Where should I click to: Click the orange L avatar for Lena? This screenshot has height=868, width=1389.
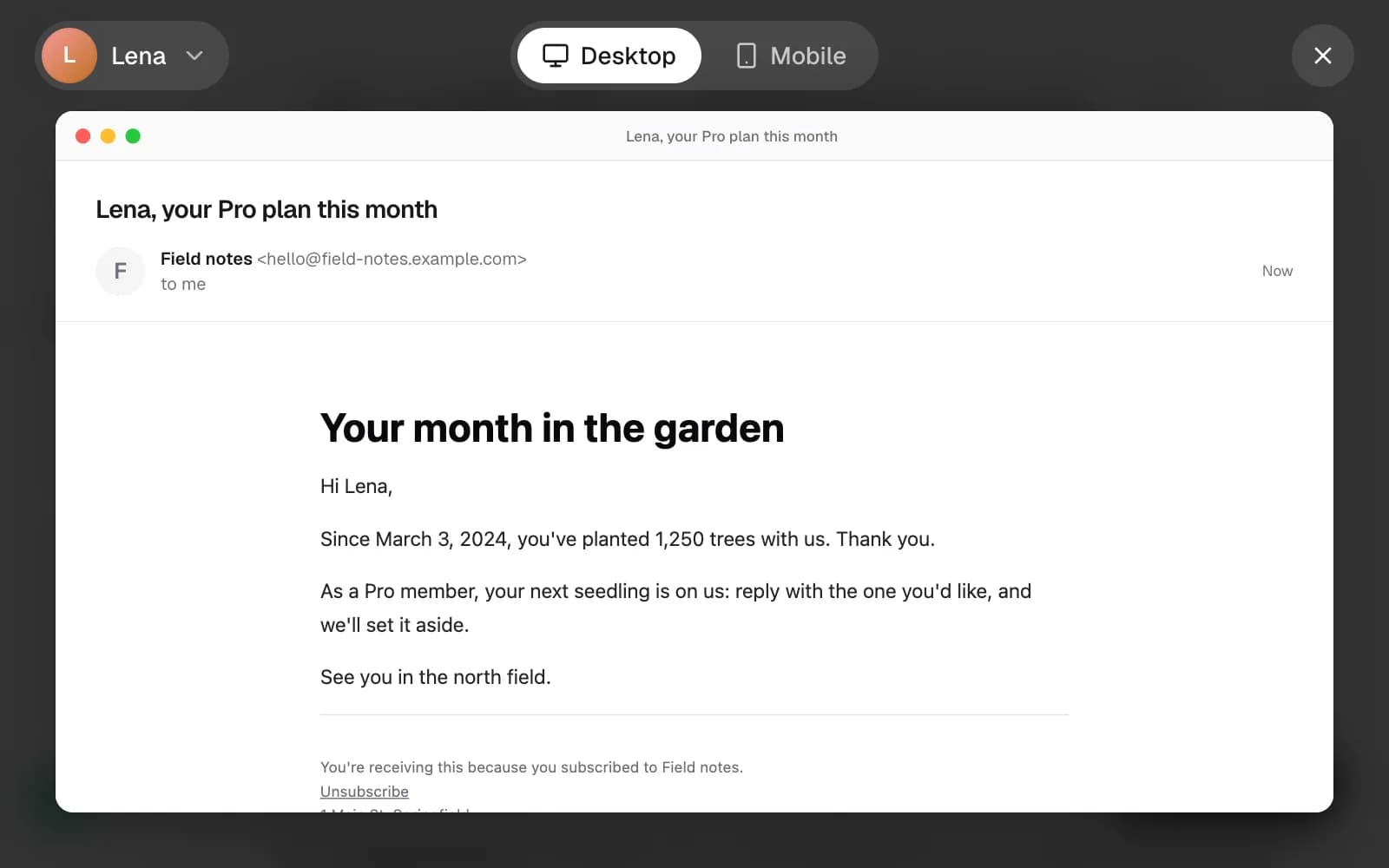(x=69, y=56)
